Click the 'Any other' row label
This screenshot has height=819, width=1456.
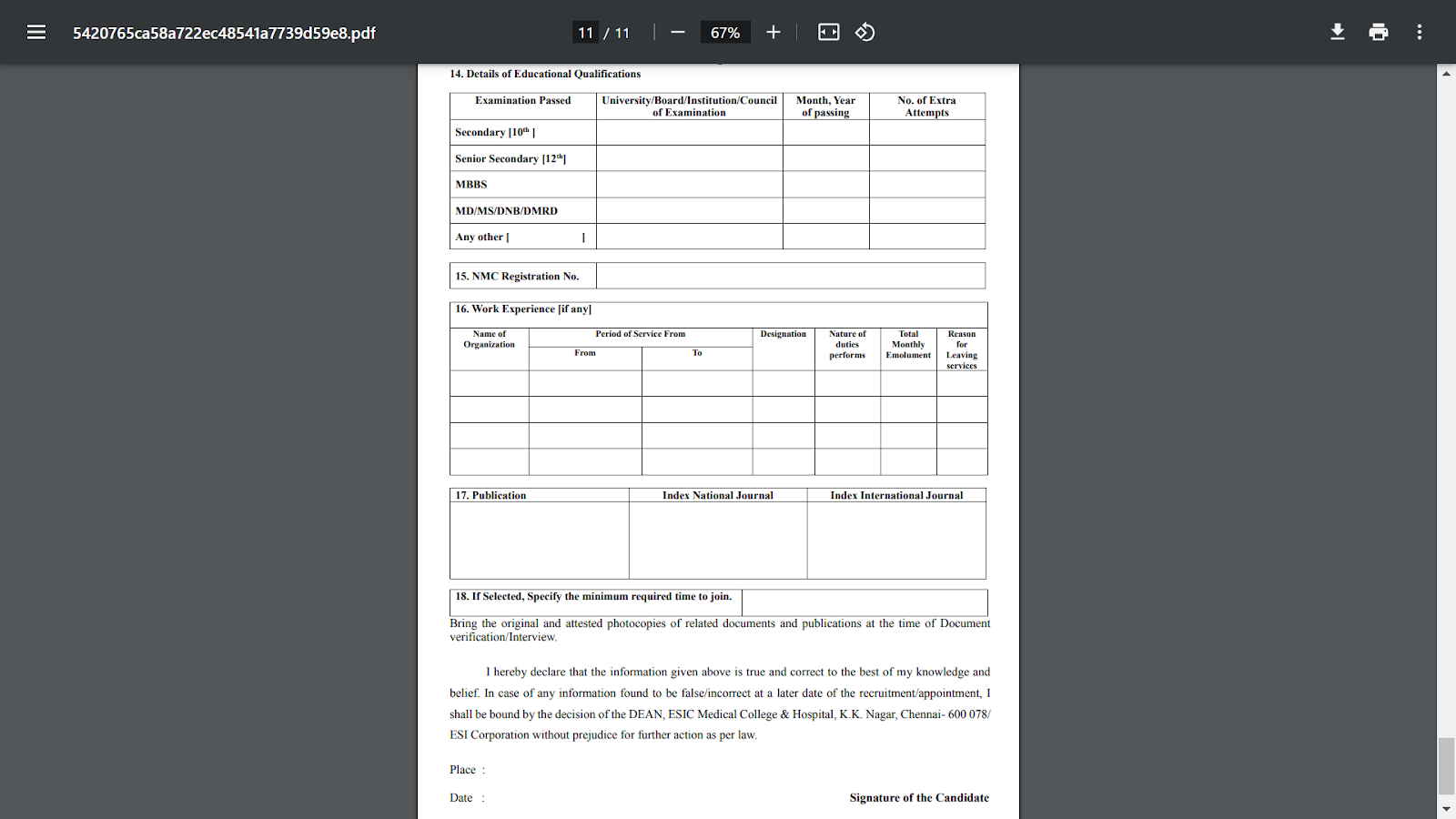point(520,237)
